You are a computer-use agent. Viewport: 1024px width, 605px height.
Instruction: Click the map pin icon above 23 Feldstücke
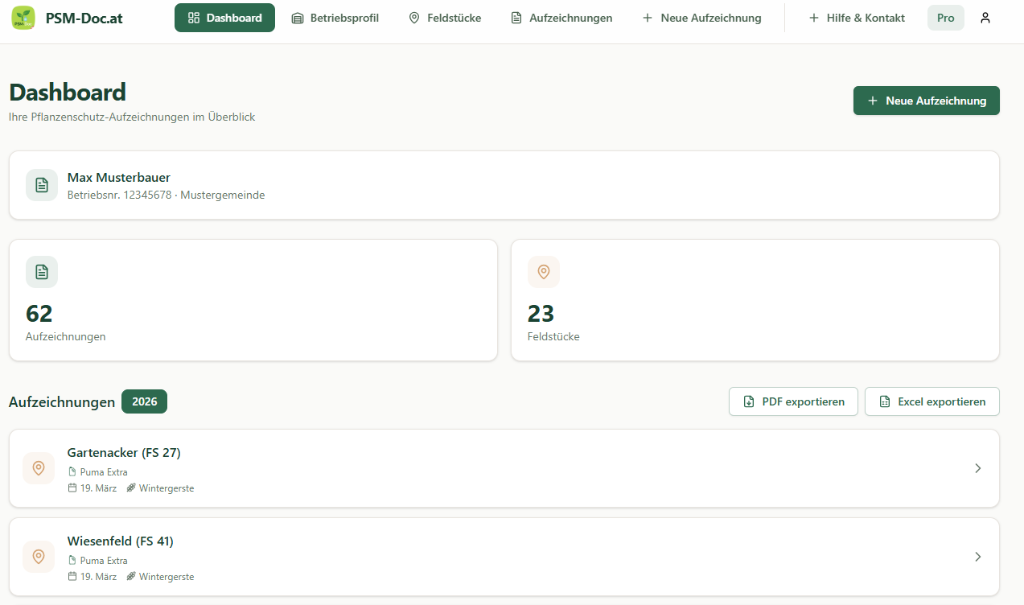543,272
